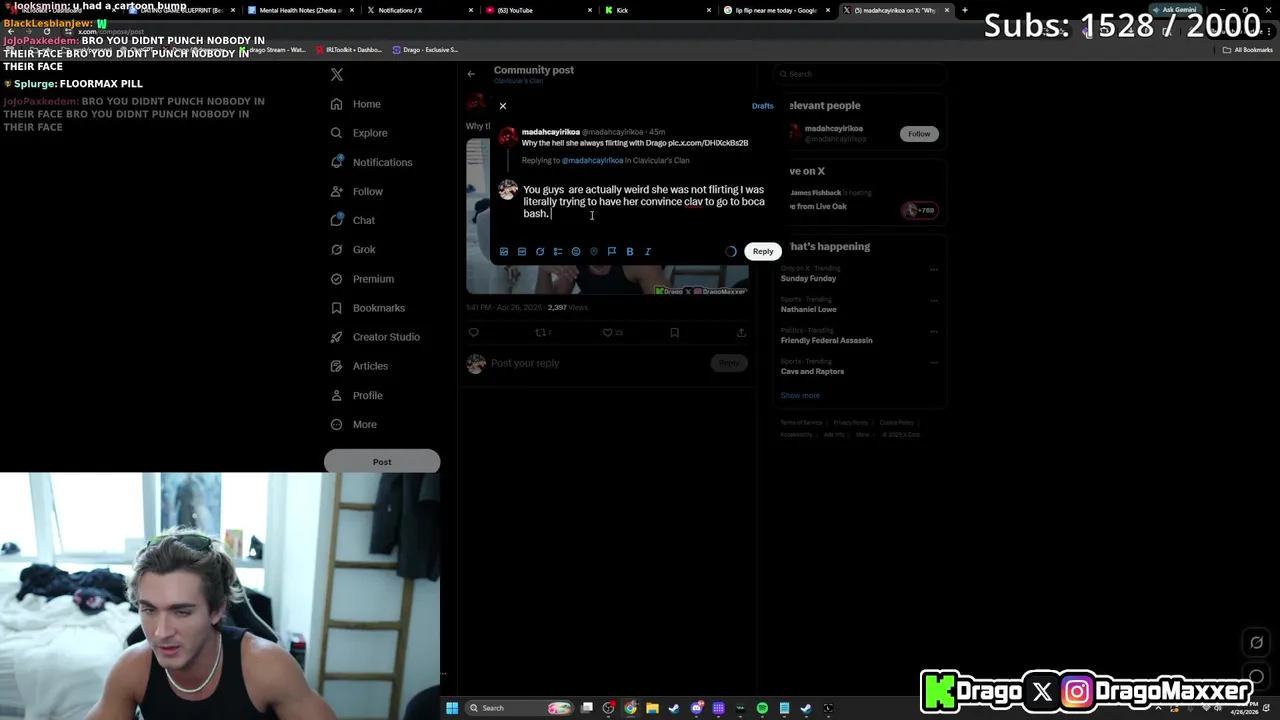
Task: Open Premium in X sidebar
Action: point(362,279)
